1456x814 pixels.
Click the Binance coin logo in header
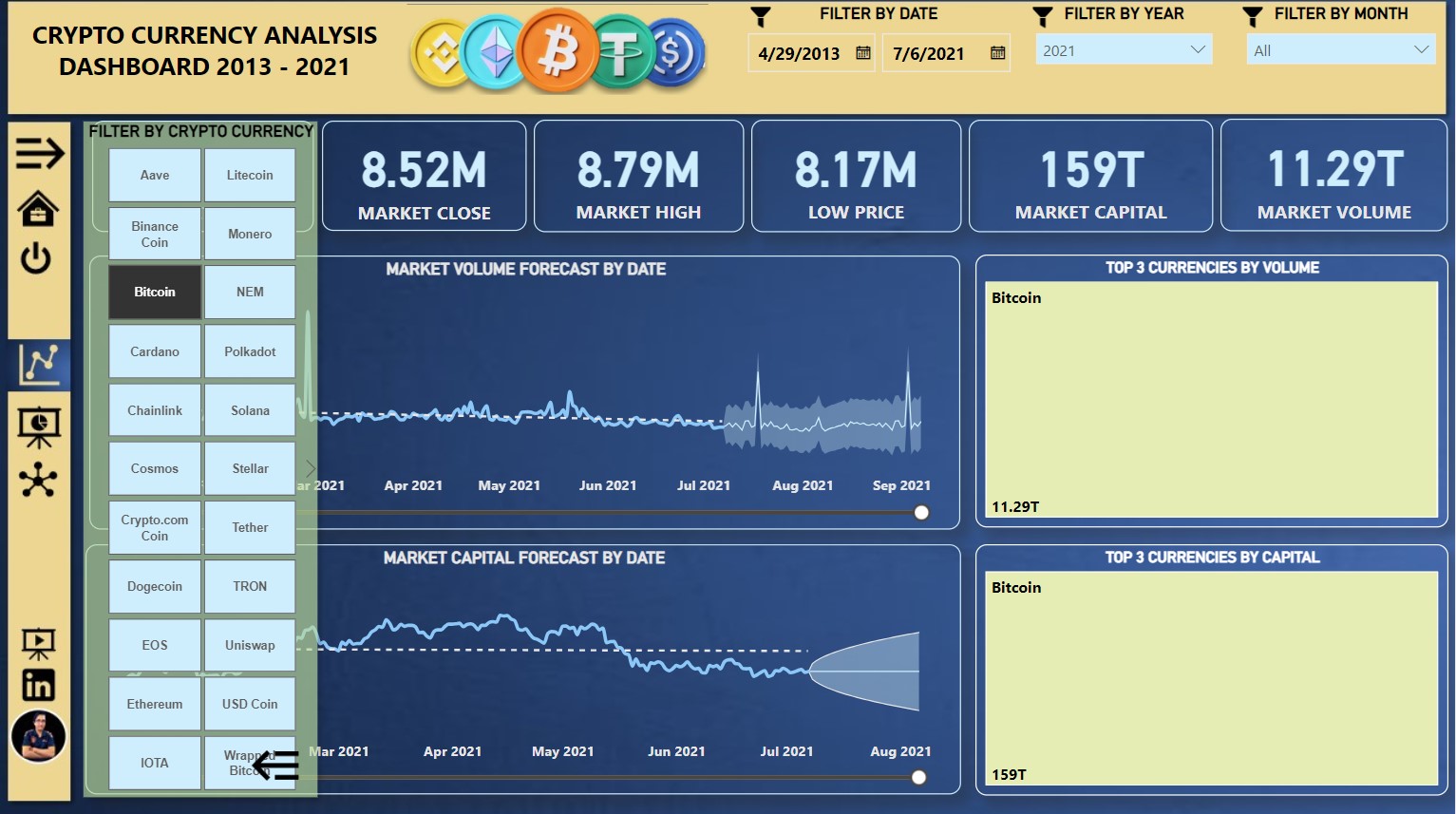click(x=441, y=54)
